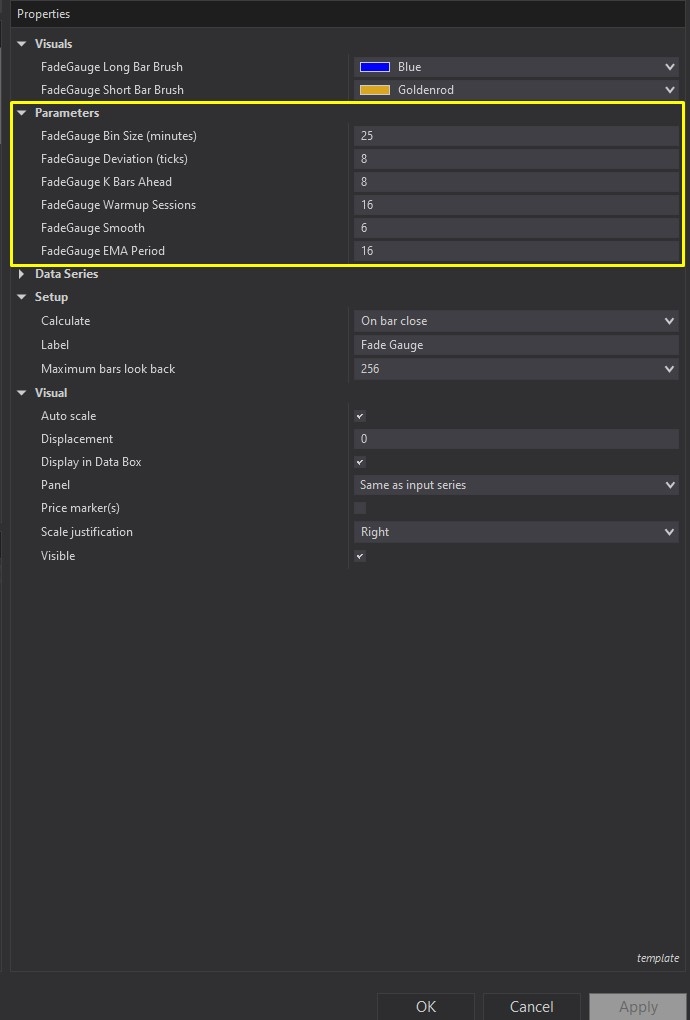Toggle the Visible checkbox

click(360, 556)
